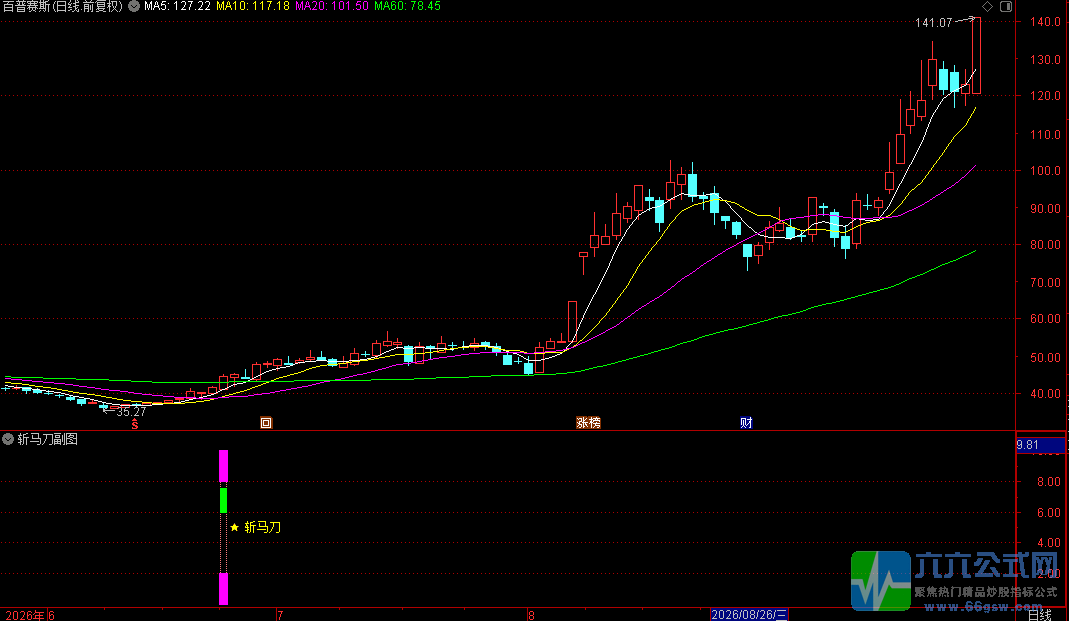Open the 六六公式网 watermark logo
Viewport: 1069px width, 621px height.
pos(954,581)
